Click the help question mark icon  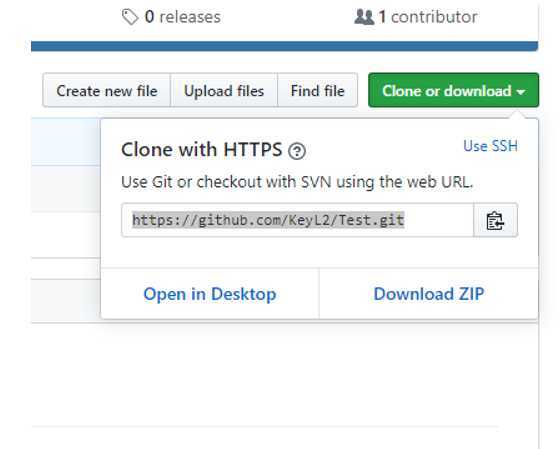[297, 151]
